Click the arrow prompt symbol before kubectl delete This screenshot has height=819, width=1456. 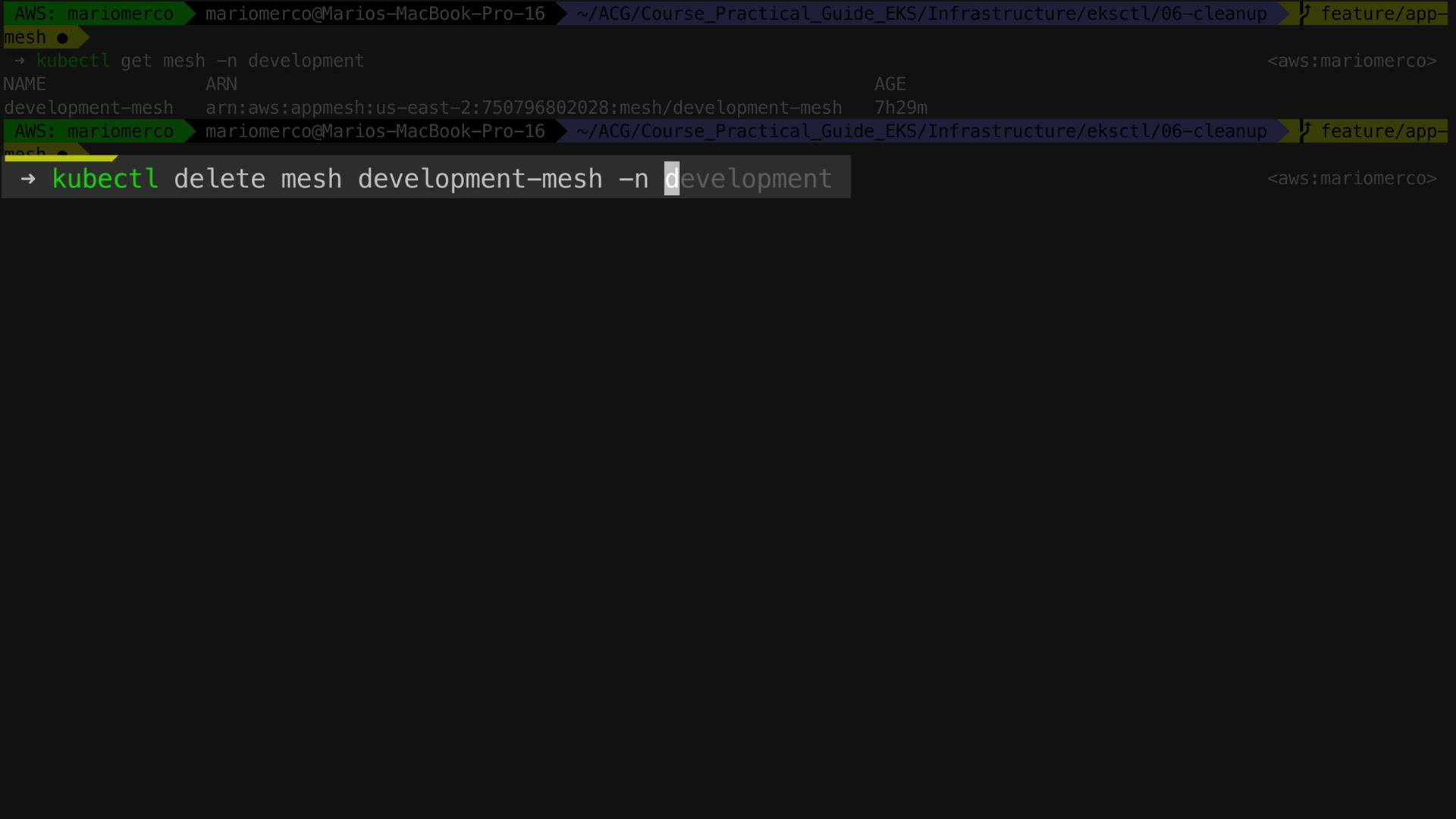[x=28, y=179]
